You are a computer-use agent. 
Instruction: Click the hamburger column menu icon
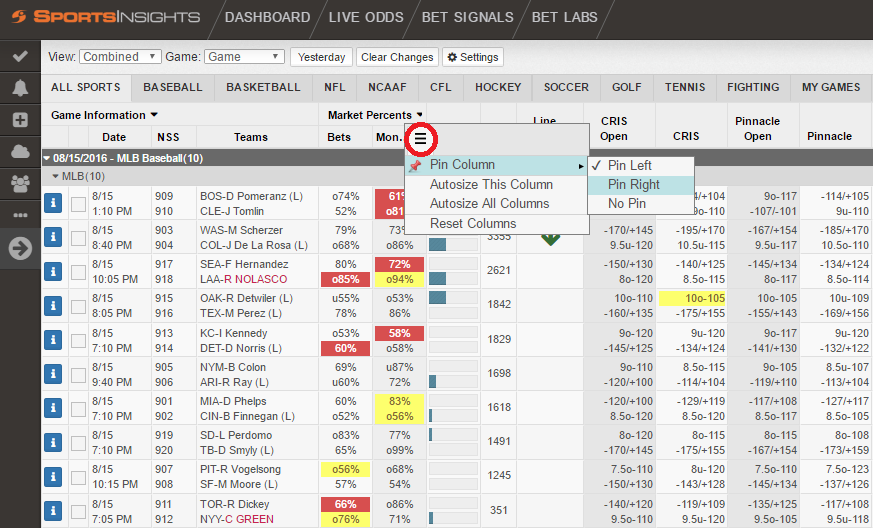pyautogui.click(x=420, y=139)
